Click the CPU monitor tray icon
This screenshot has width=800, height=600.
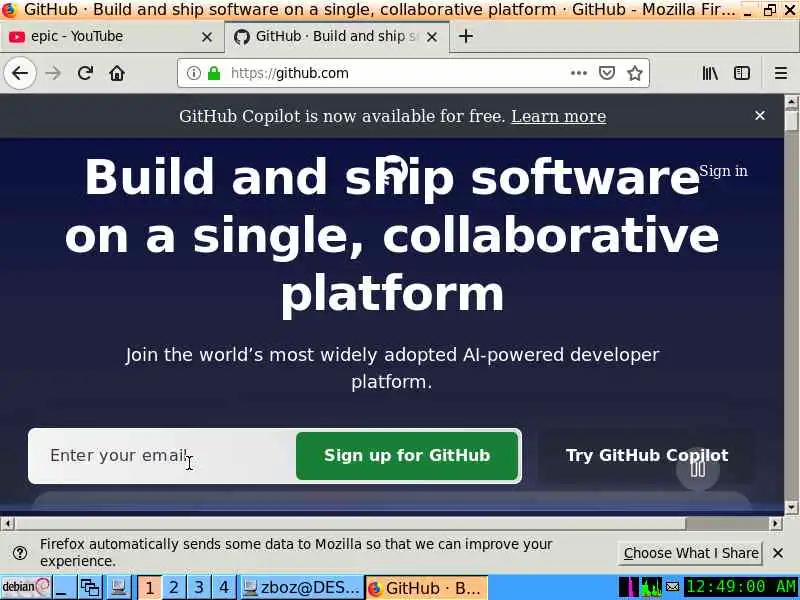coord(629,587)
